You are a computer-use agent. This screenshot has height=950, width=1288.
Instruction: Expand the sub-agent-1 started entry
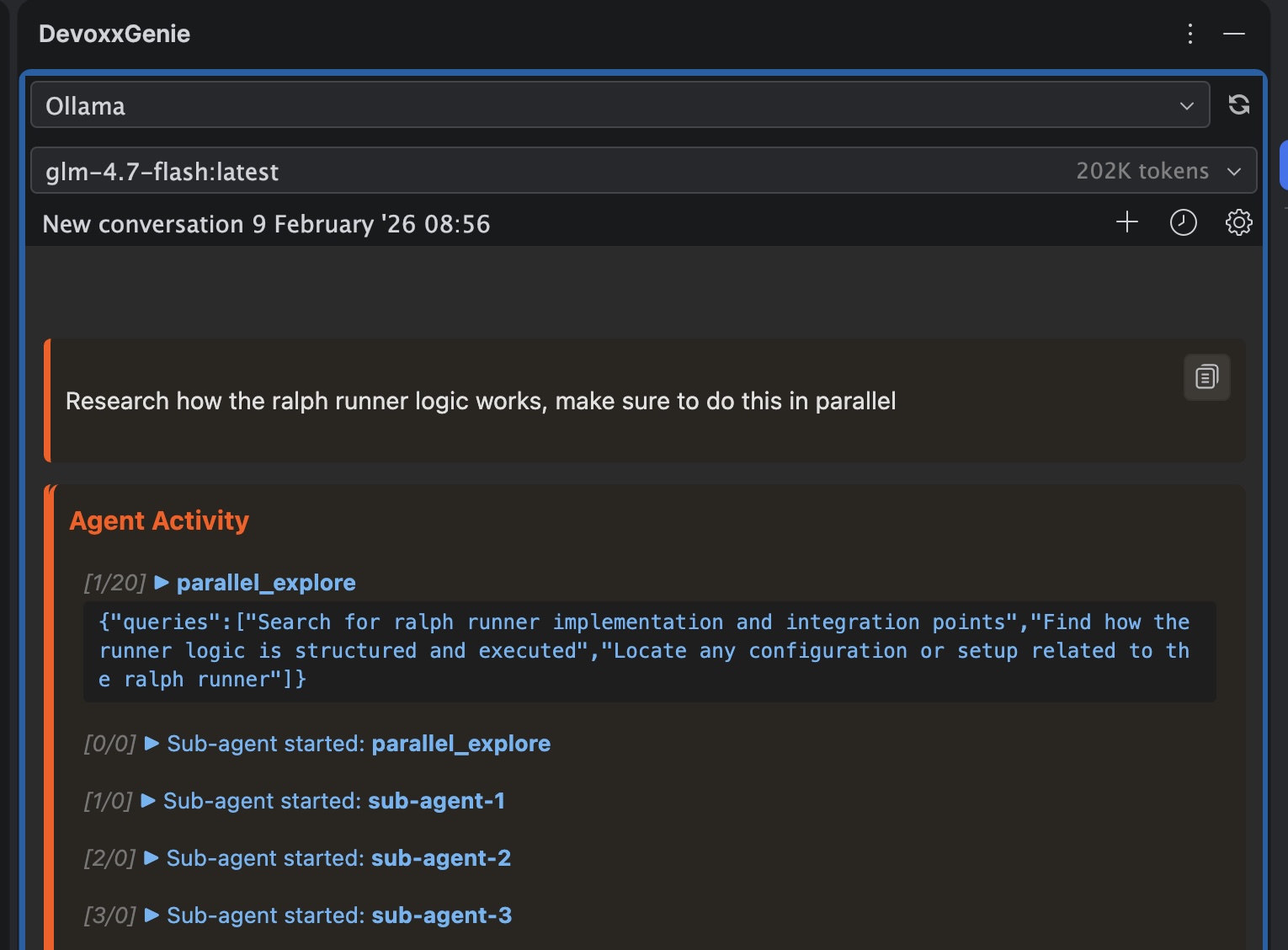point(149,801)
